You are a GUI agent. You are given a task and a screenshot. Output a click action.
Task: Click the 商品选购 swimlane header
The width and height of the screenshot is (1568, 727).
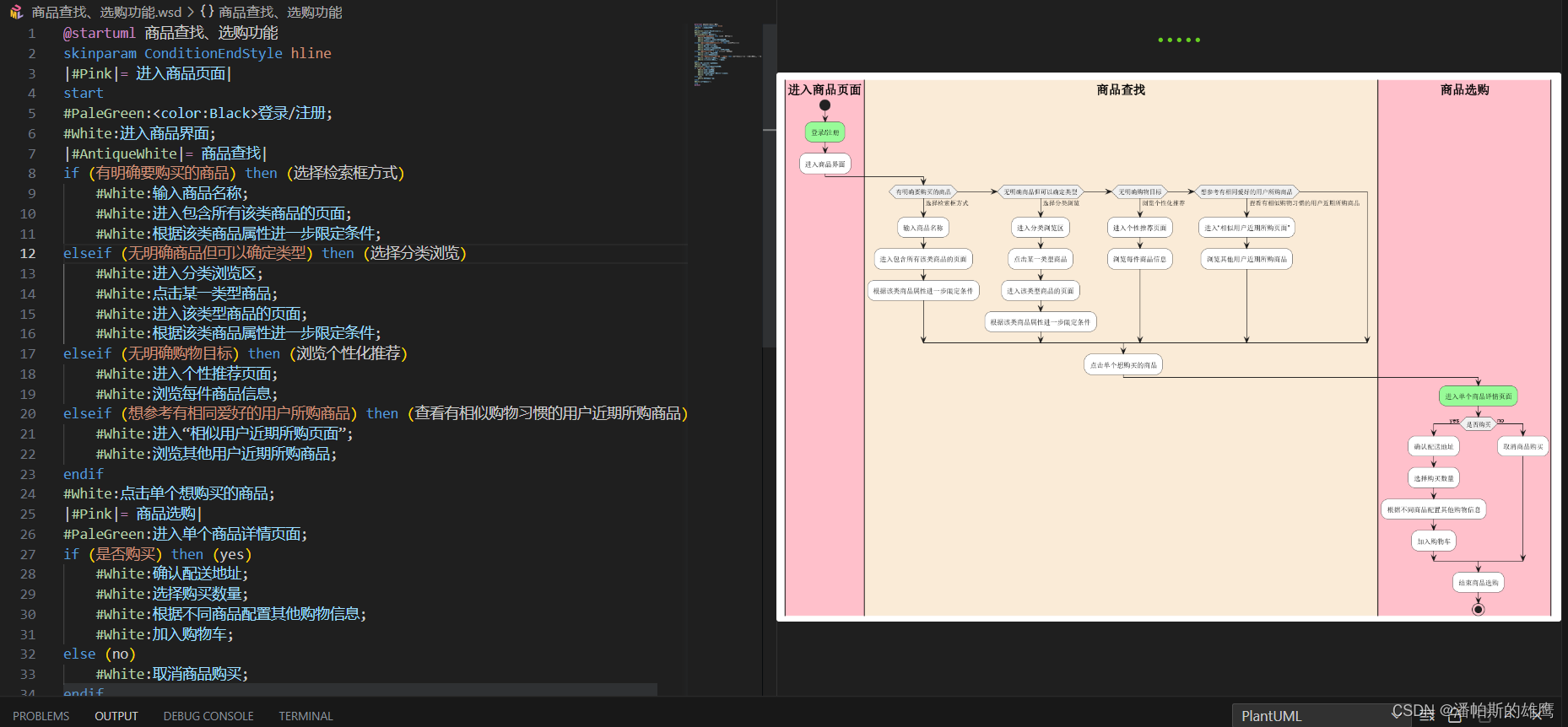pos(1464,89)
